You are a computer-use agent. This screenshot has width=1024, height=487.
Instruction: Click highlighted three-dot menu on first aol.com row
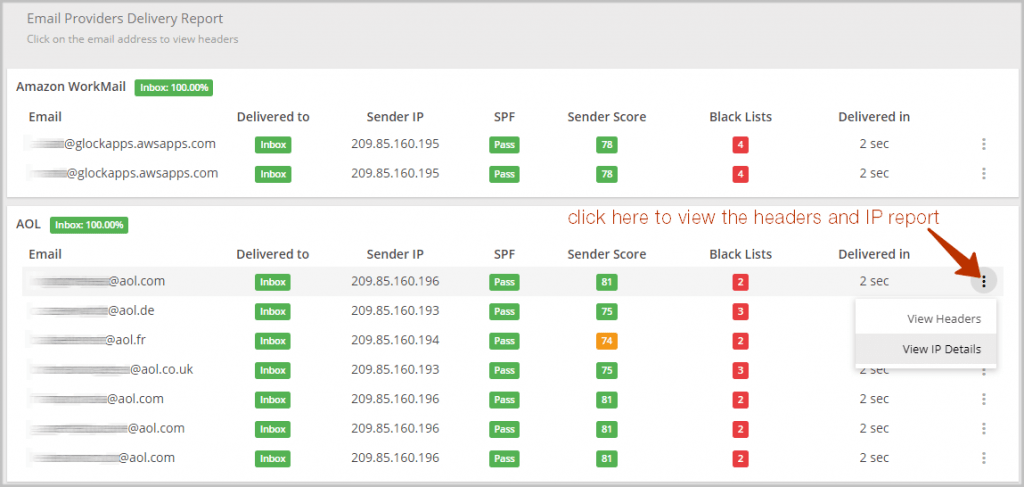coord(984,281)
